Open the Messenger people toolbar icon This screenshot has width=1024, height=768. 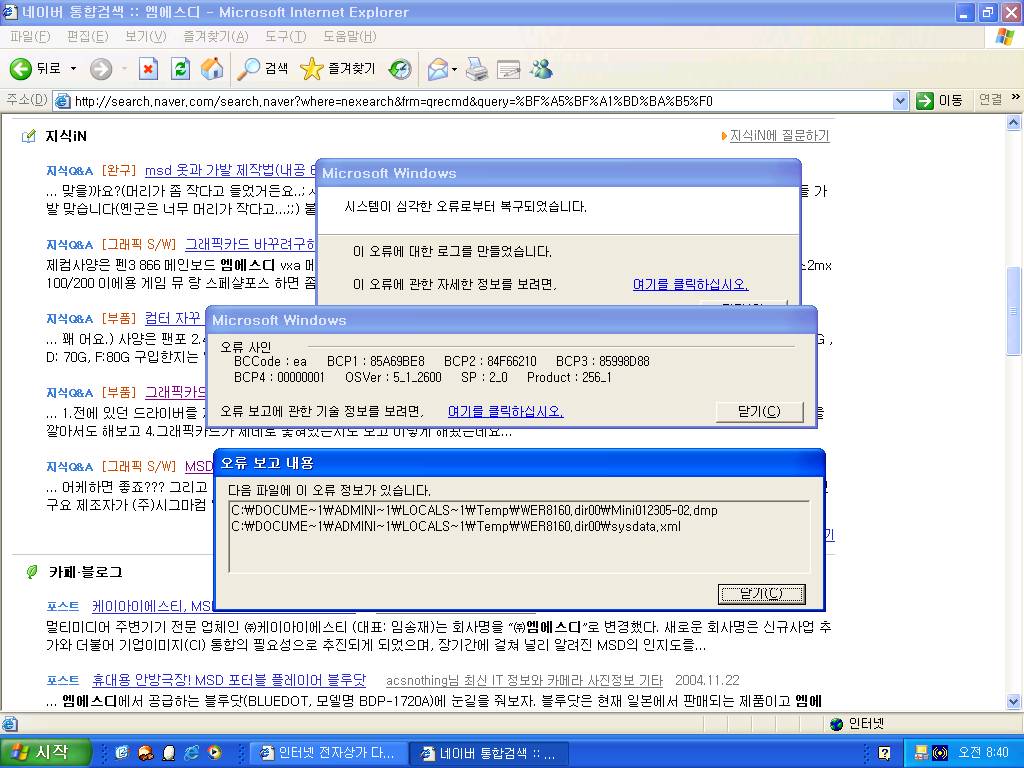pos(541,69)
